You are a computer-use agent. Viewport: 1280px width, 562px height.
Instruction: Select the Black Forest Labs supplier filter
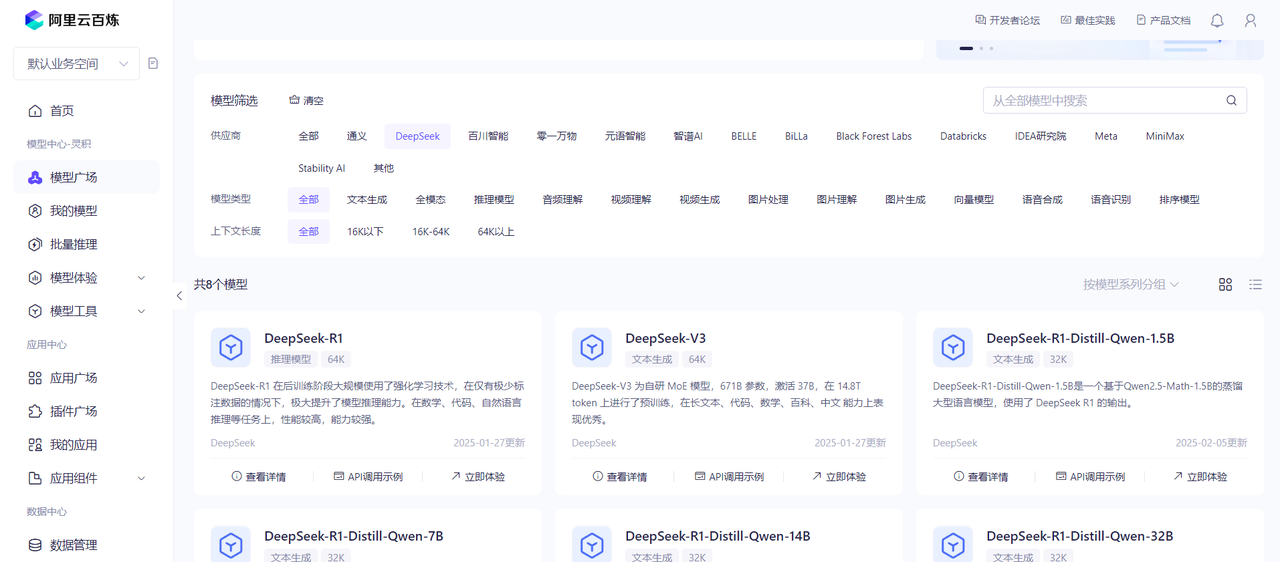tap(874, 136)
